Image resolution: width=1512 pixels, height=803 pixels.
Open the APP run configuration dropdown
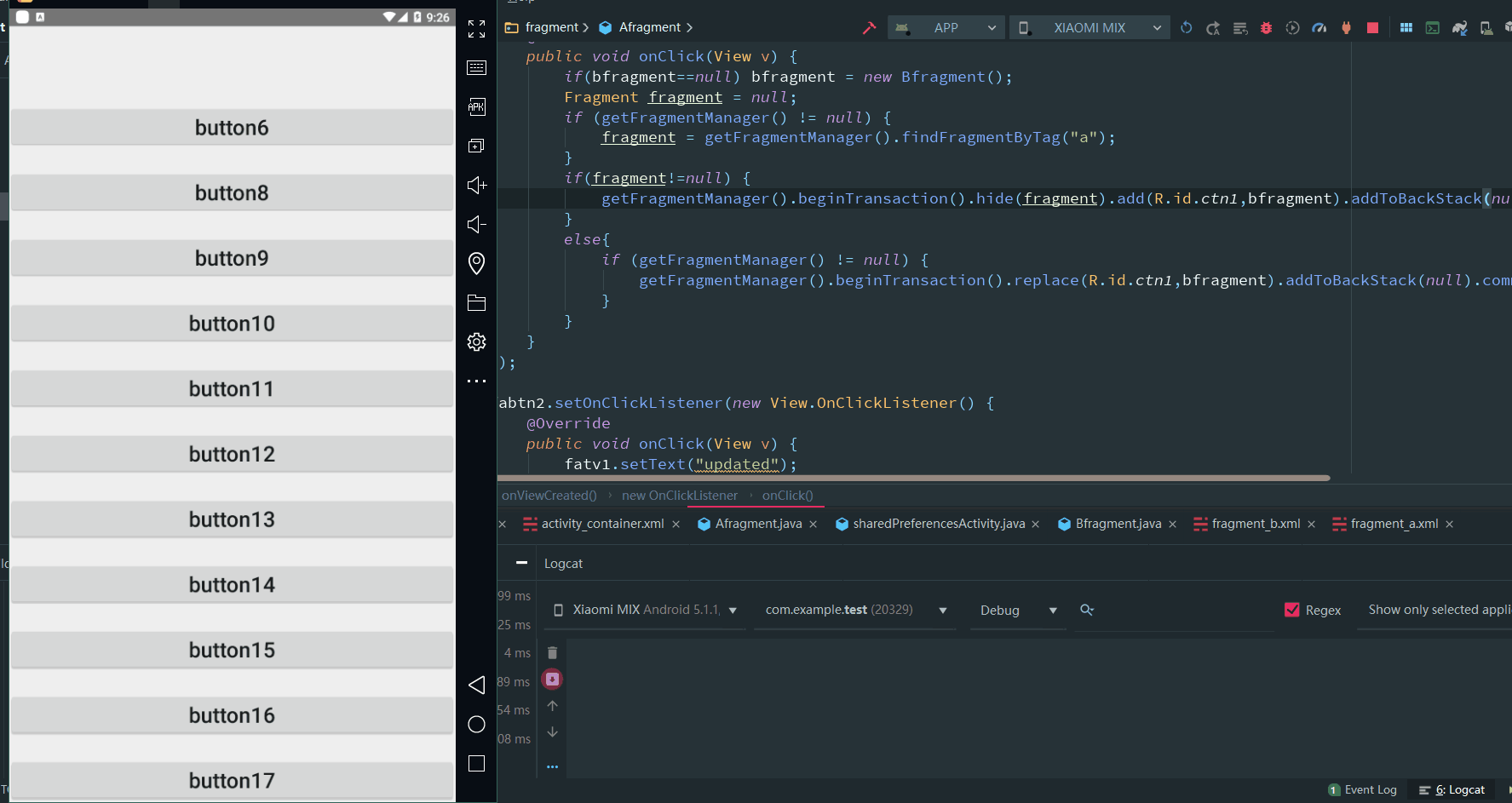[x=946, y=28]
